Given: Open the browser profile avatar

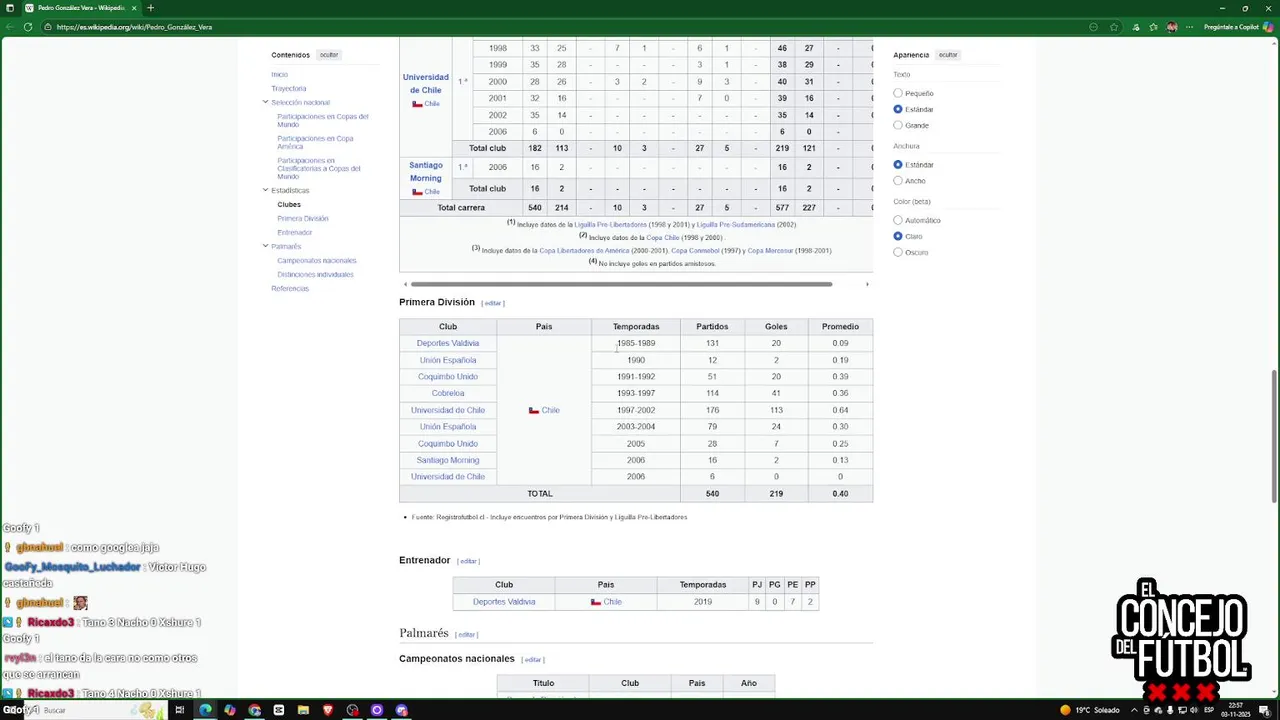Looking at the screenshot, I should tap(1172, 27).
